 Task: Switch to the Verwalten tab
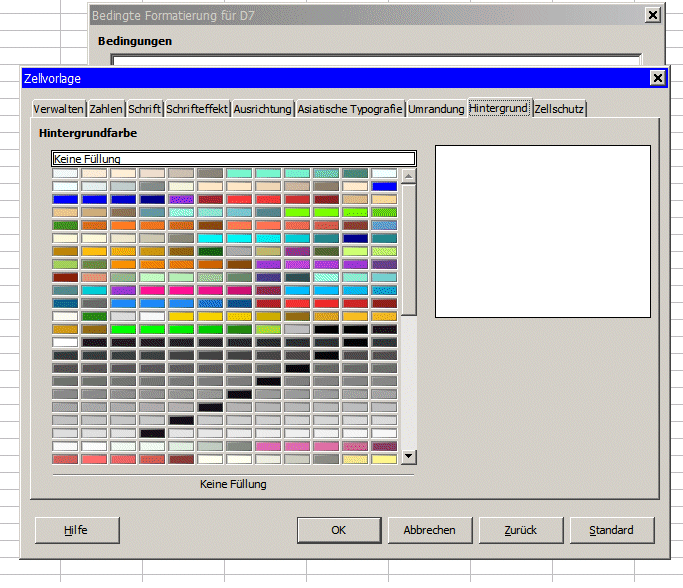tap(58, 109)
